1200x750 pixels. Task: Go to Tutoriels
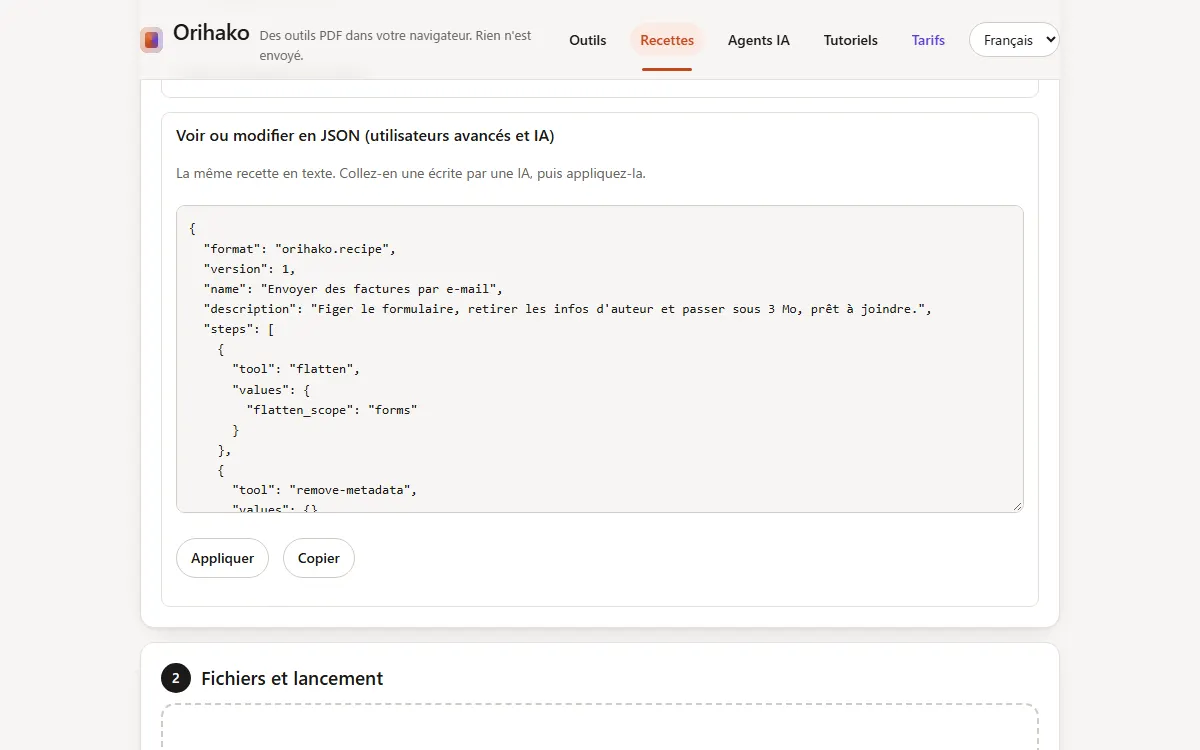(x=851, y=40)
